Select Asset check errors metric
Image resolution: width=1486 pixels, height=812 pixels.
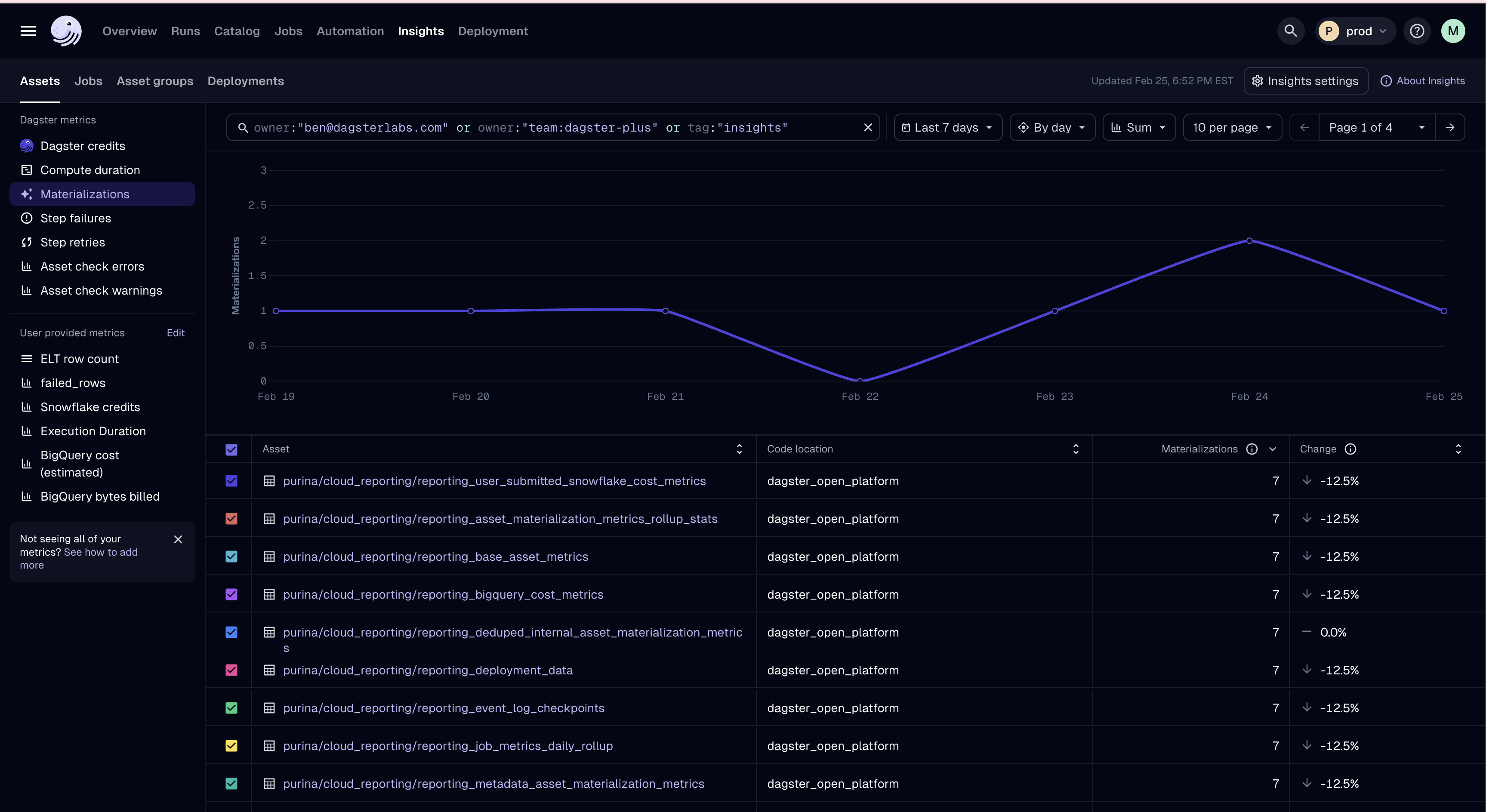click(x=102, y=267)
